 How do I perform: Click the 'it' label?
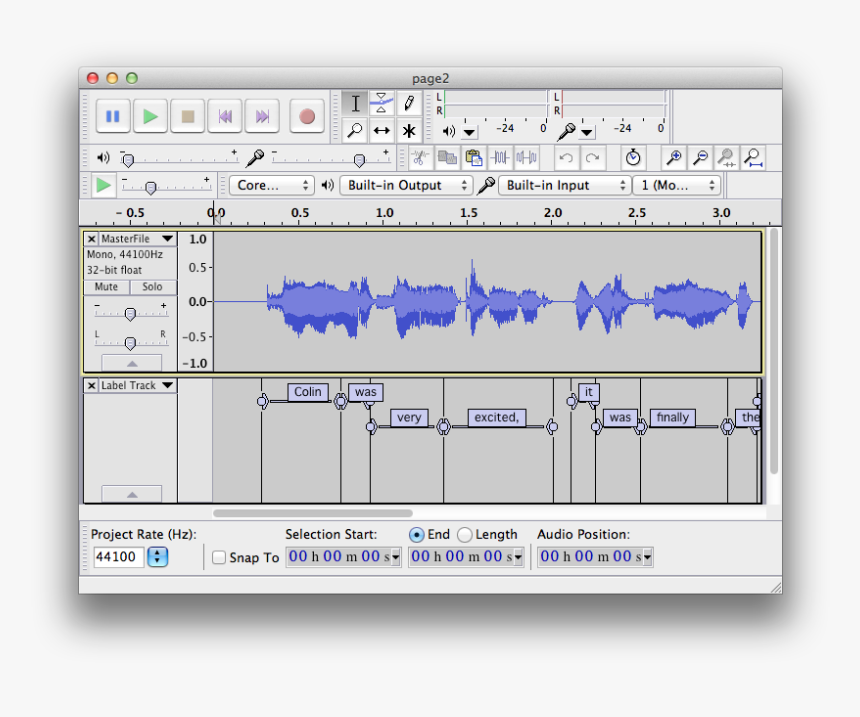[589, 392]
